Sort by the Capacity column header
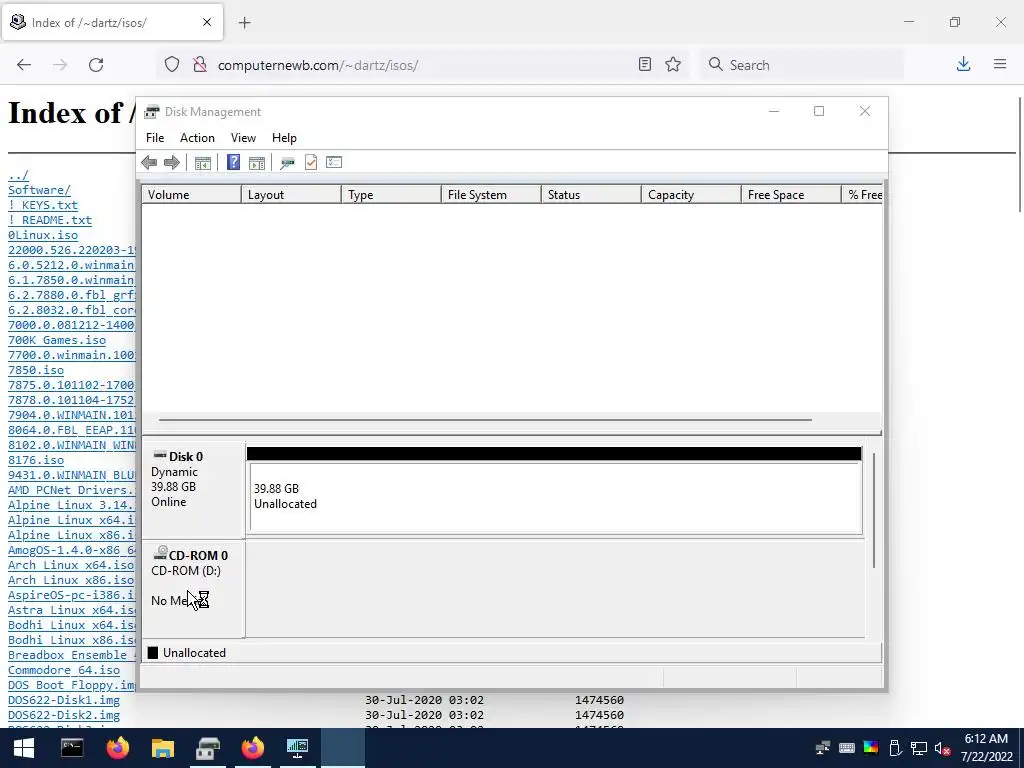Image resolution: width=1024 pixels, height=768 pixels. (x=691, y=195)
